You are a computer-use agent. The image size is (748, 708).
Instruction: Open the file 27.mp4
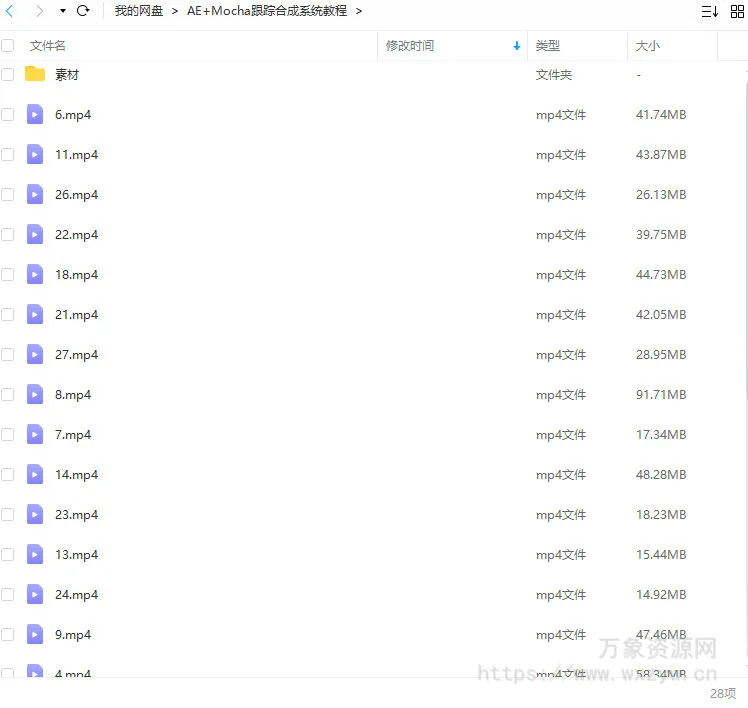(x=77, y=355)
